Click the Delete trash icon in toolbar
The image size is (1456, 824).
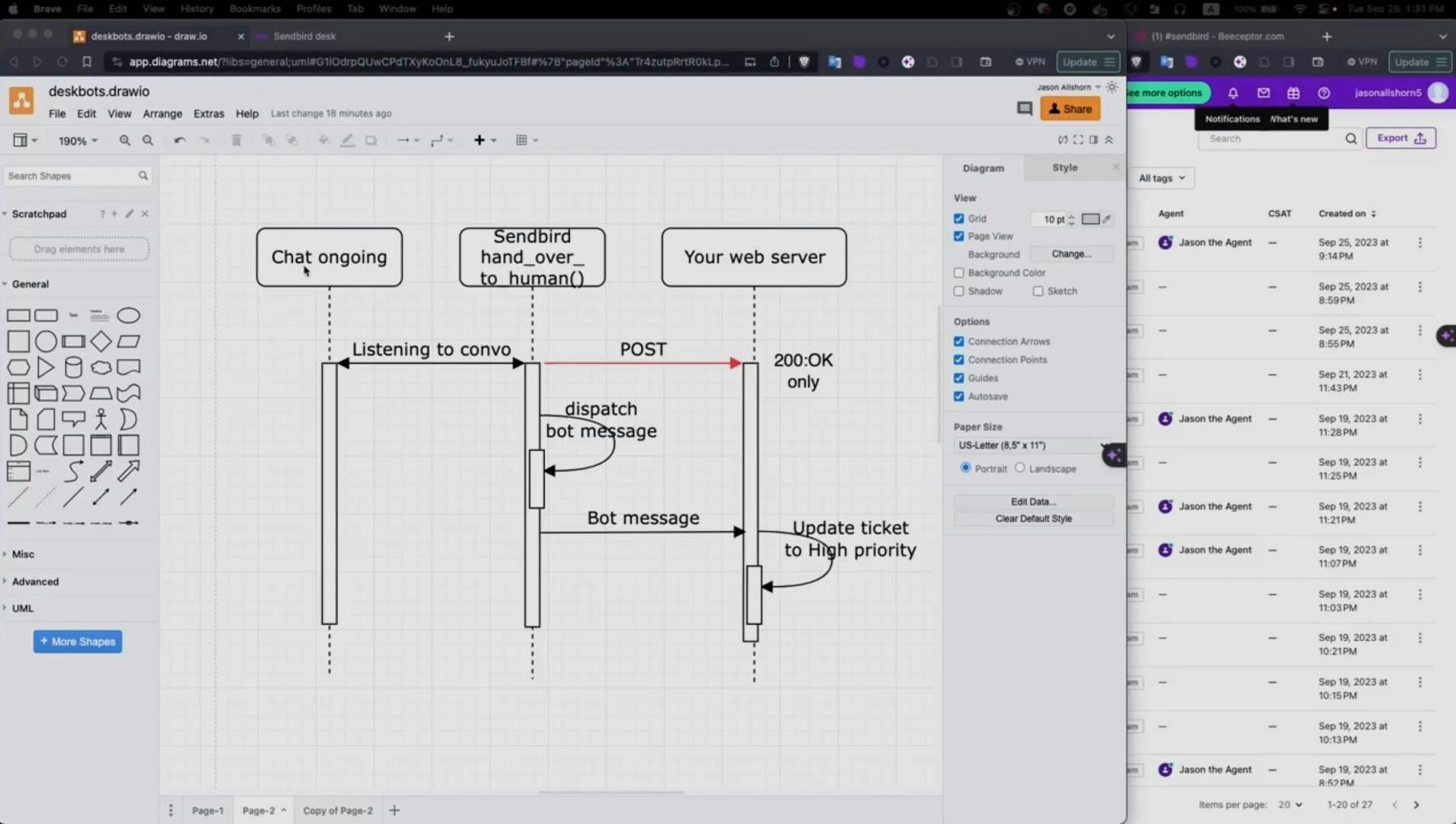[x=237, y=140]
